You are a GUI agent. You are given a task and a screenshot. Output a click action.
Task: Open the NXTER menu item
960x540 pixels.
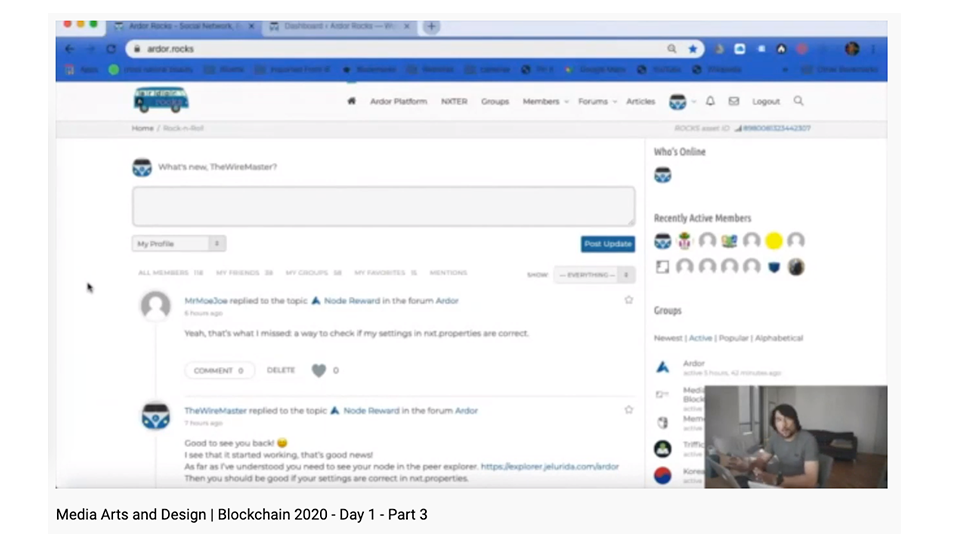[x=454, y=102]
